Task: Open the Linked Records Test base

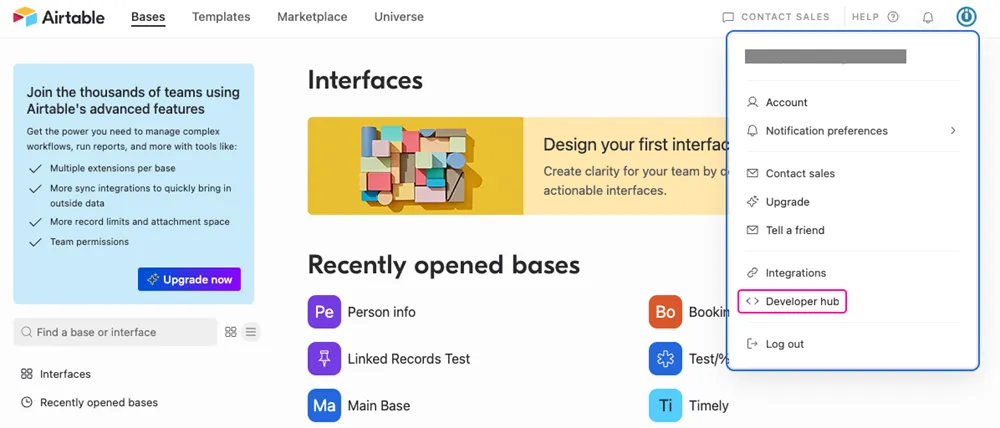Action: tap(409, 359)
